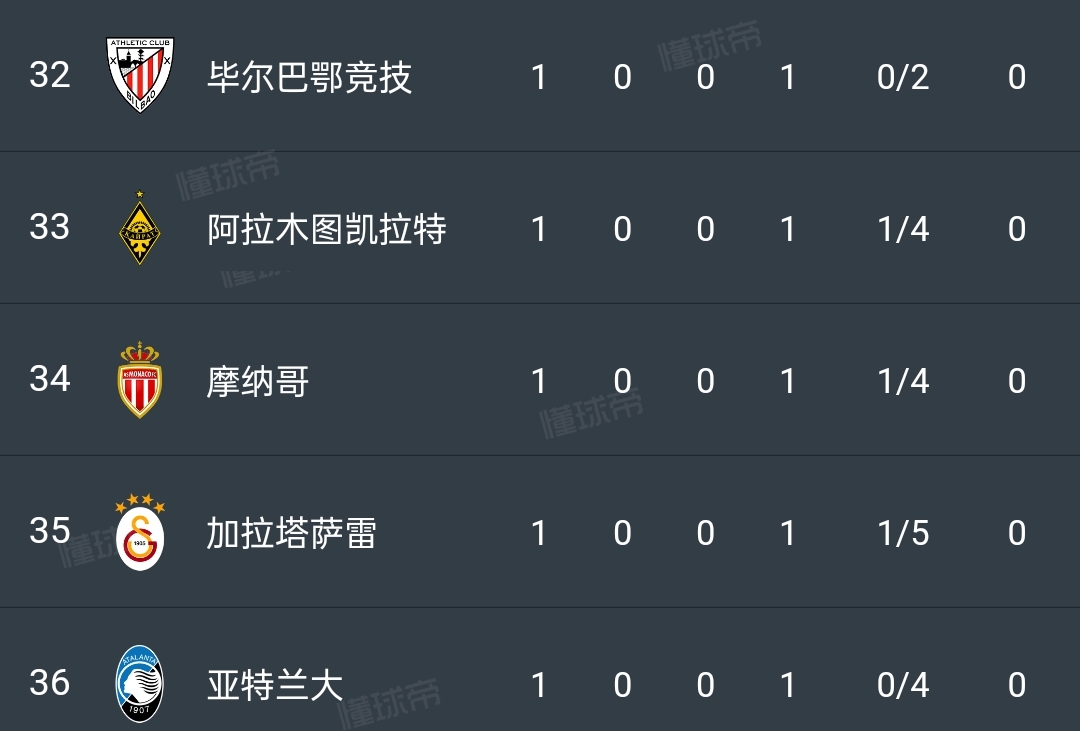Click rank number 35
Image resolution: width=1080 pixels, height=731 pixels.
[50, 531]
